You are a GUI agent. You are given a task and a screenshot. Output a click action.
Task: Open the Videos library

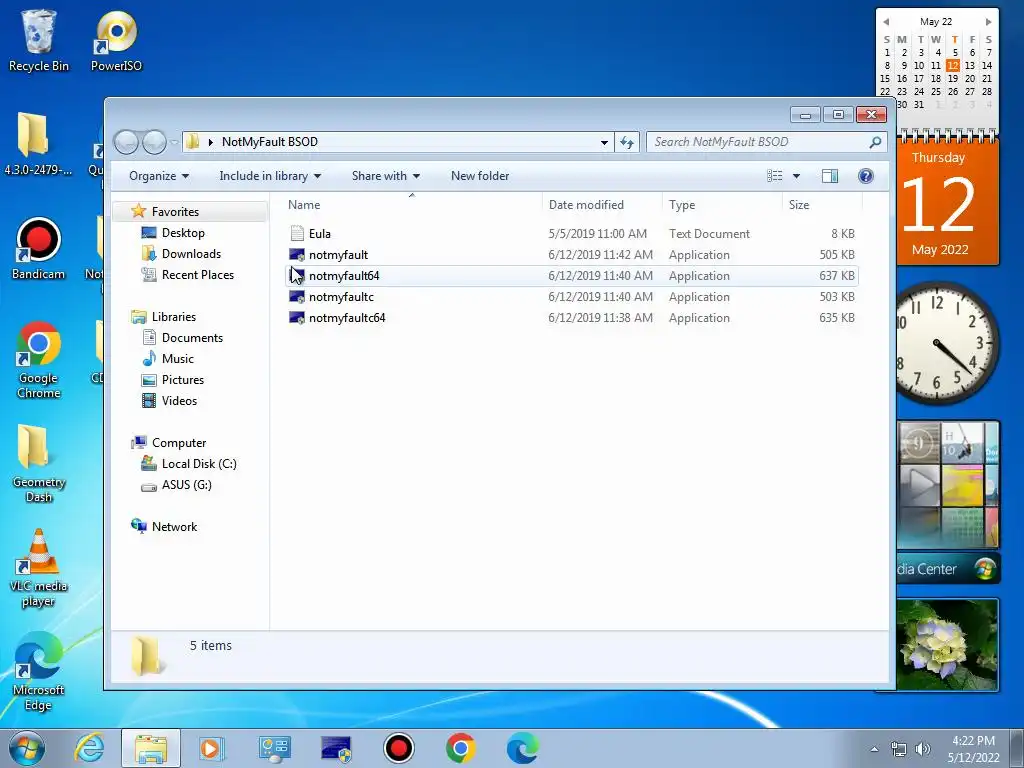click(x=179, y=400)
